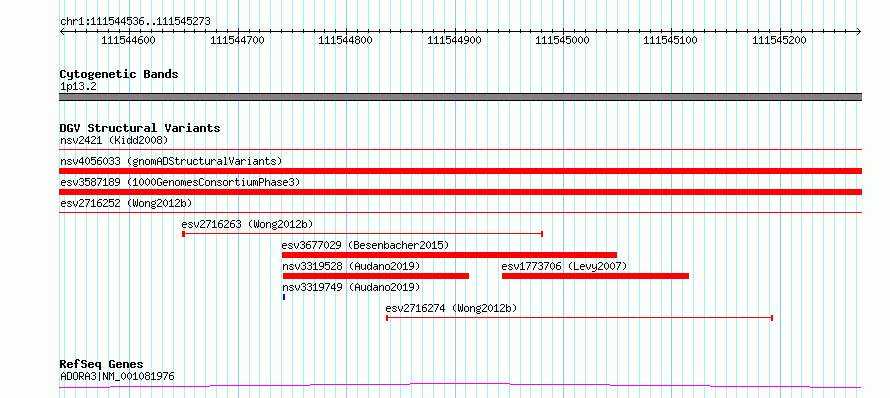Image resolution: width=890 pixels, height=398 pixels.
Task: Click the 111544700 ruler tick label
Action: [237, 41]
